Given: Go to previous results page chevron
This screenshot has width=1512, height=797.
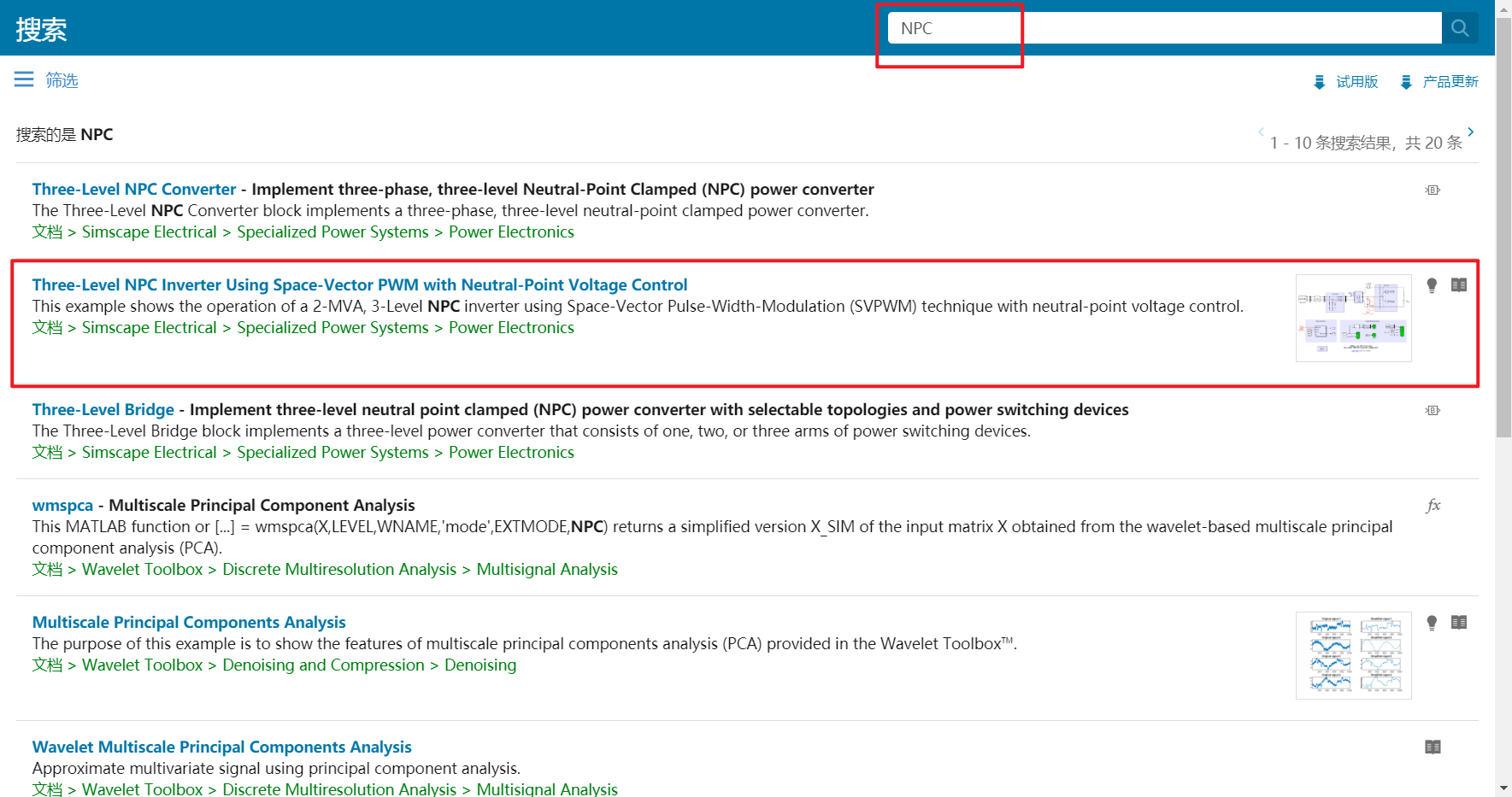Looking at the screenshot, I should coord(1262,132).
